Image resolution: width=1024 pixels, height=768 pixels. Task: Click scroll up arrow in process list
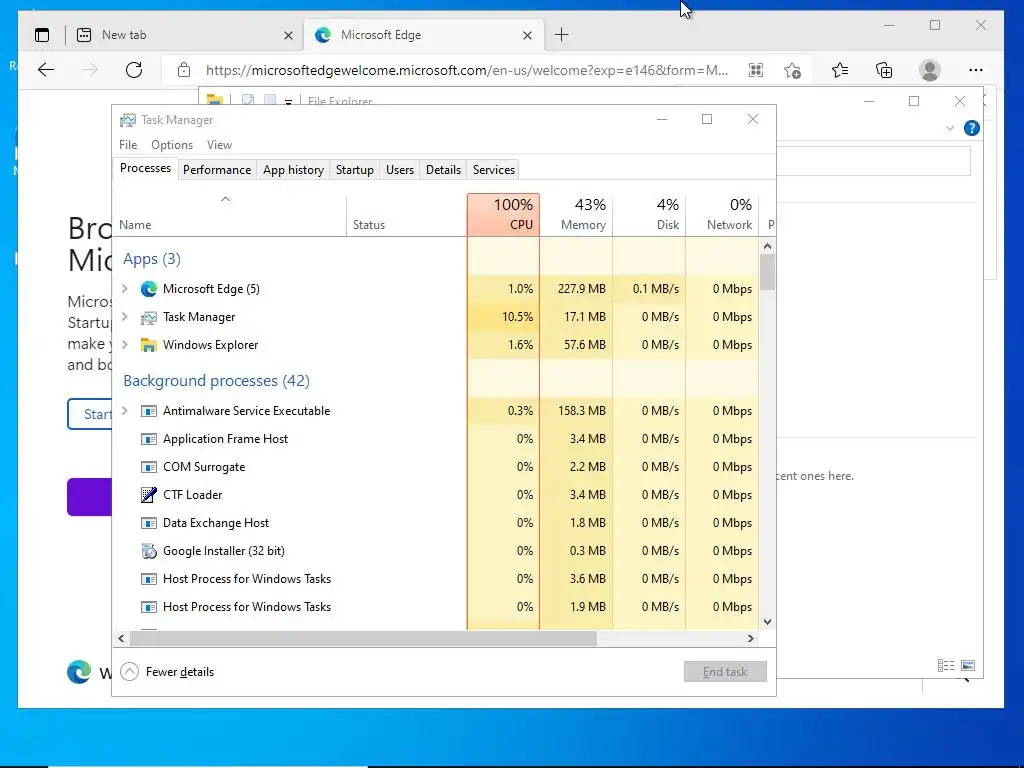[767, 246]
